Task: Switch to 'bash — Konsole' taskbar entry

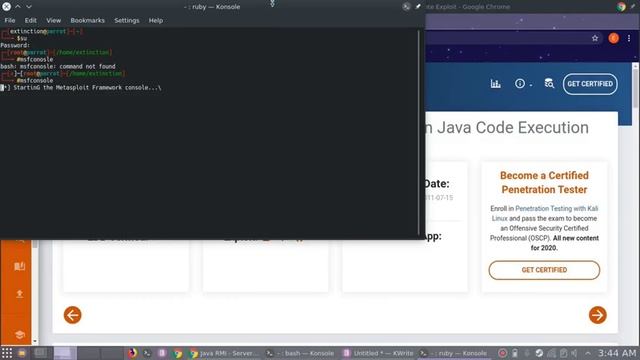Action: 300,353
